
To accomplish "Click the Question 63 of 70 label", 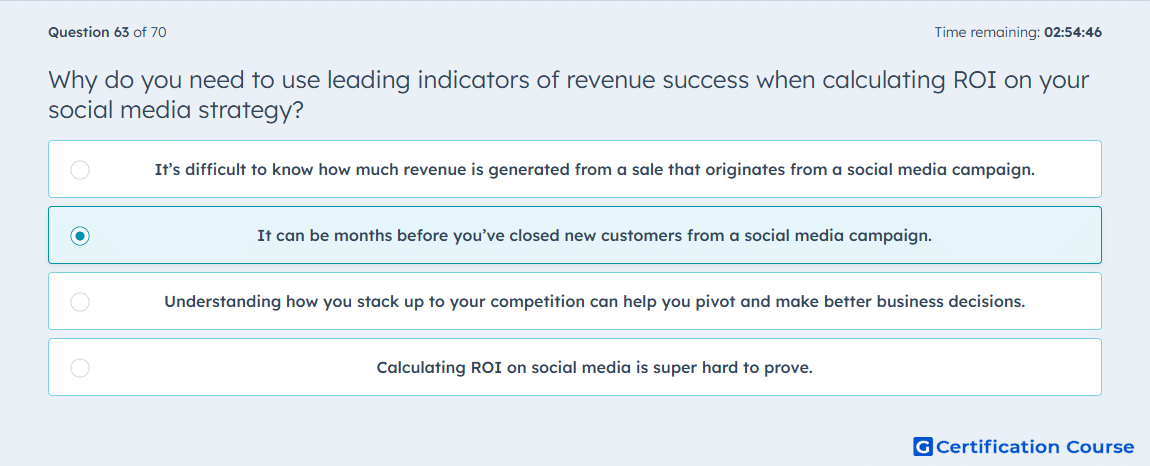I will [x=107, y=32].
